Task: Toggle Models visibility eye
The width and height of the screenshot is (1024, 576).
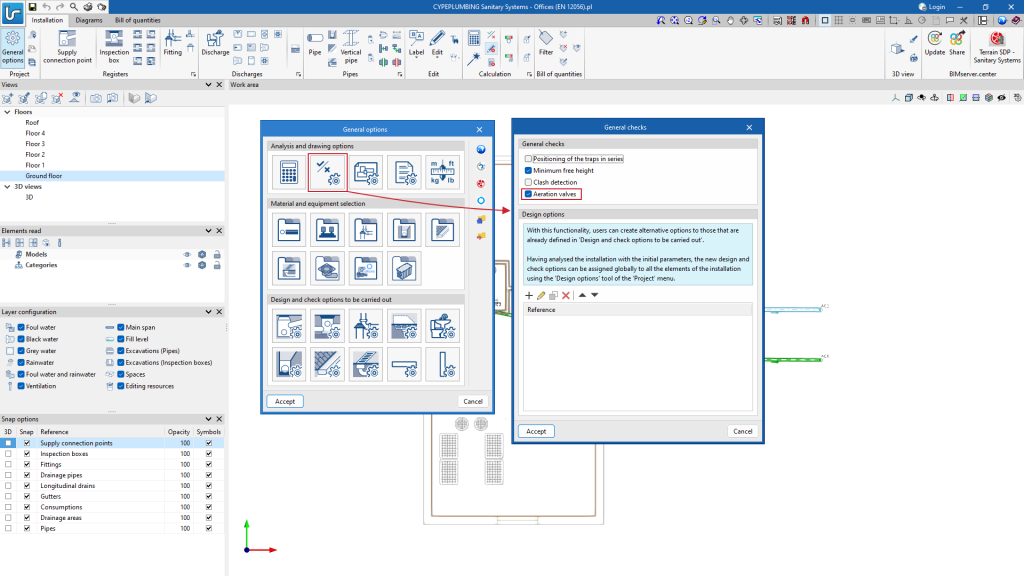Action: click(187, 255)
